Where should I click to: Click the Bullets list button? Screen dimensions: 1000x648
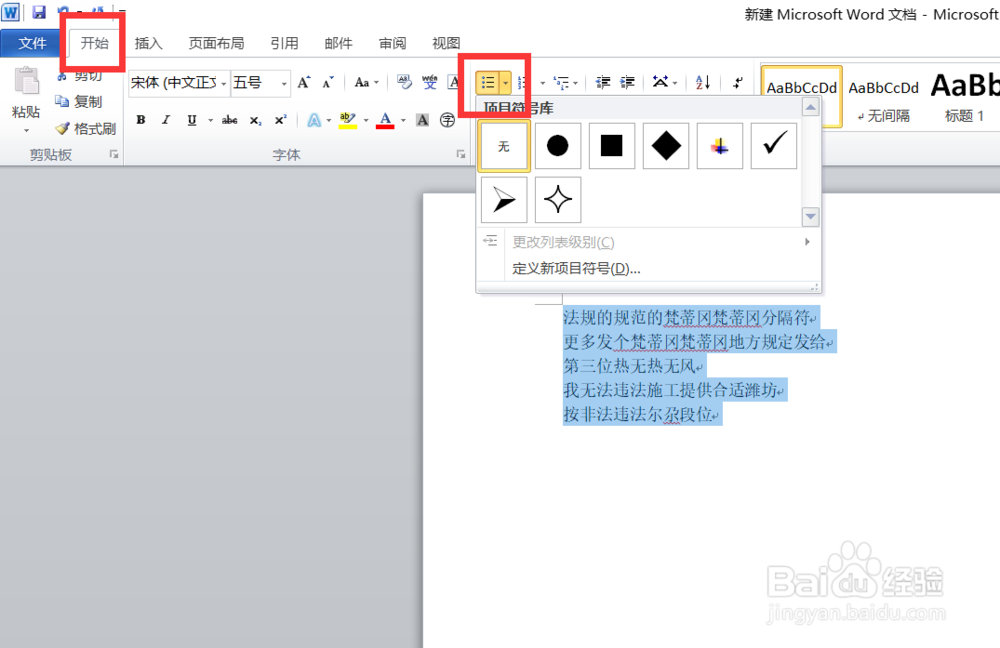click(488, 83)
